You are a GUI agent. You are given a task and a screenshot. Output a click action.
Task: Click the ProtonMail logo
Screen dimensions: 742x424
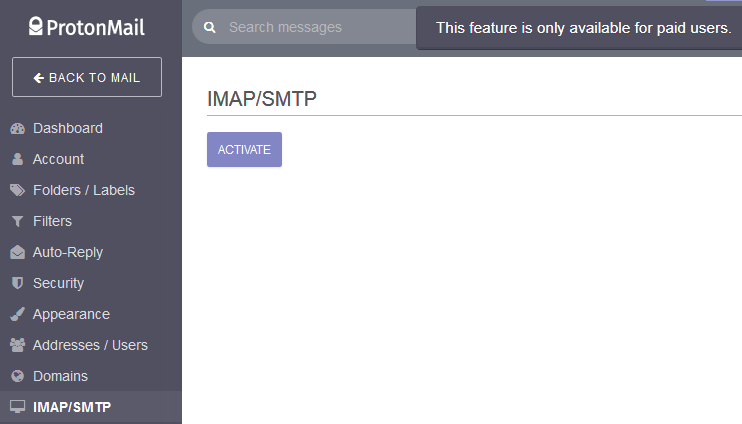pos(87,27)
